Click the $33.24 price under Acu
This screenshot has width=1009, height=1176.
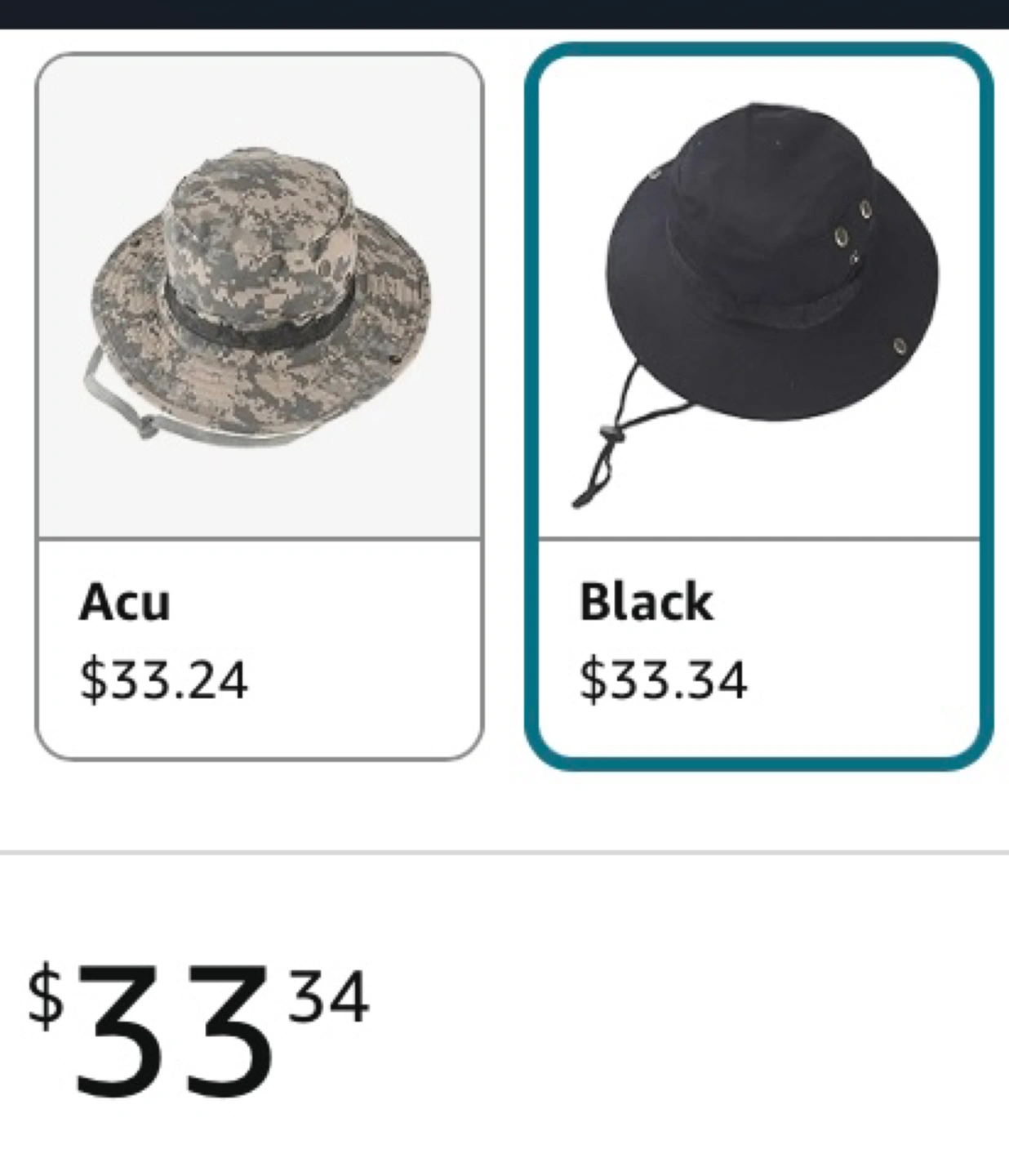pyautogui.click(x=163, y=679)
